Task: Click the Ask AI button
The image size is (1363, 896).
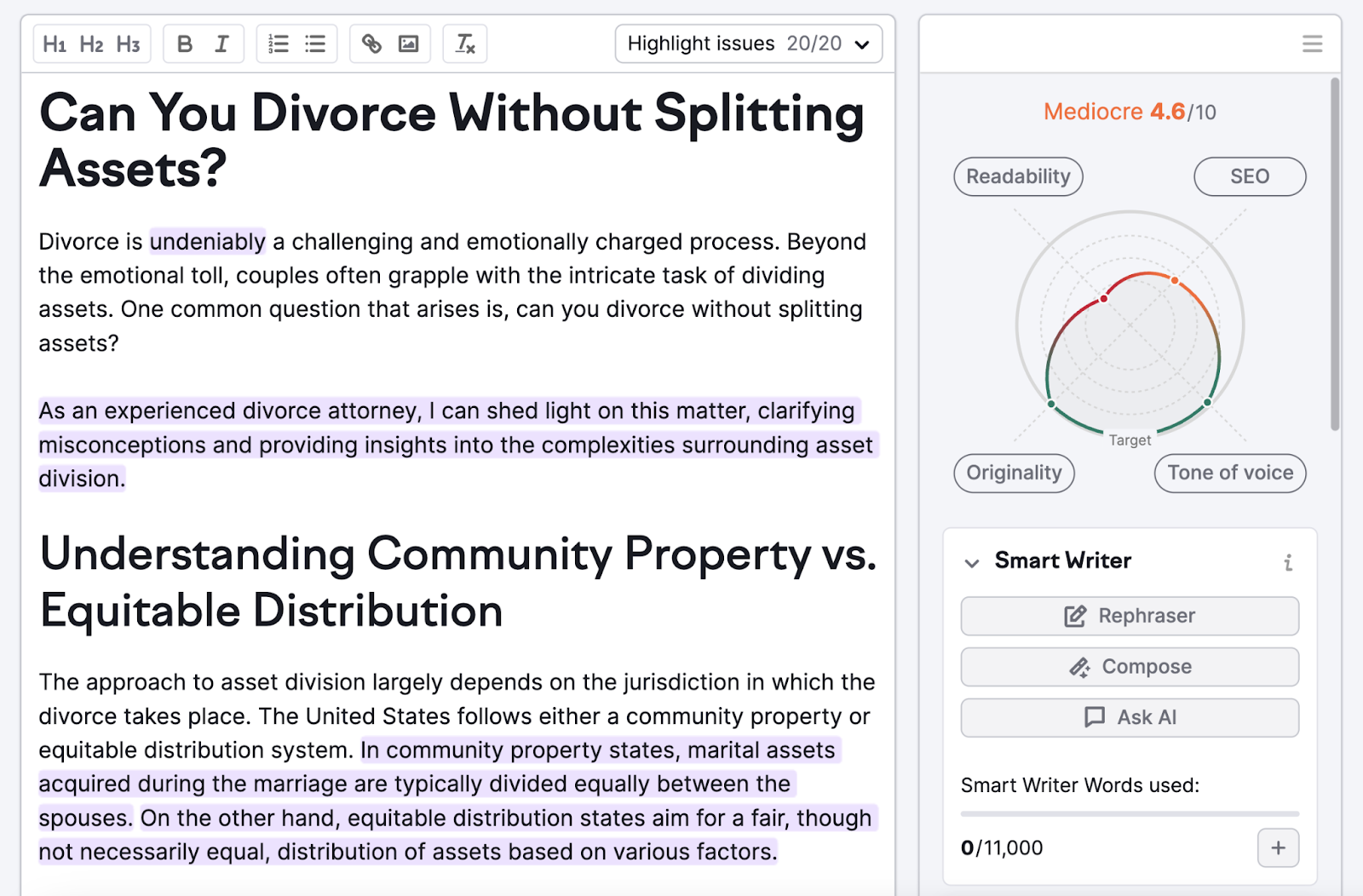Action: (x=1130, y=717)
